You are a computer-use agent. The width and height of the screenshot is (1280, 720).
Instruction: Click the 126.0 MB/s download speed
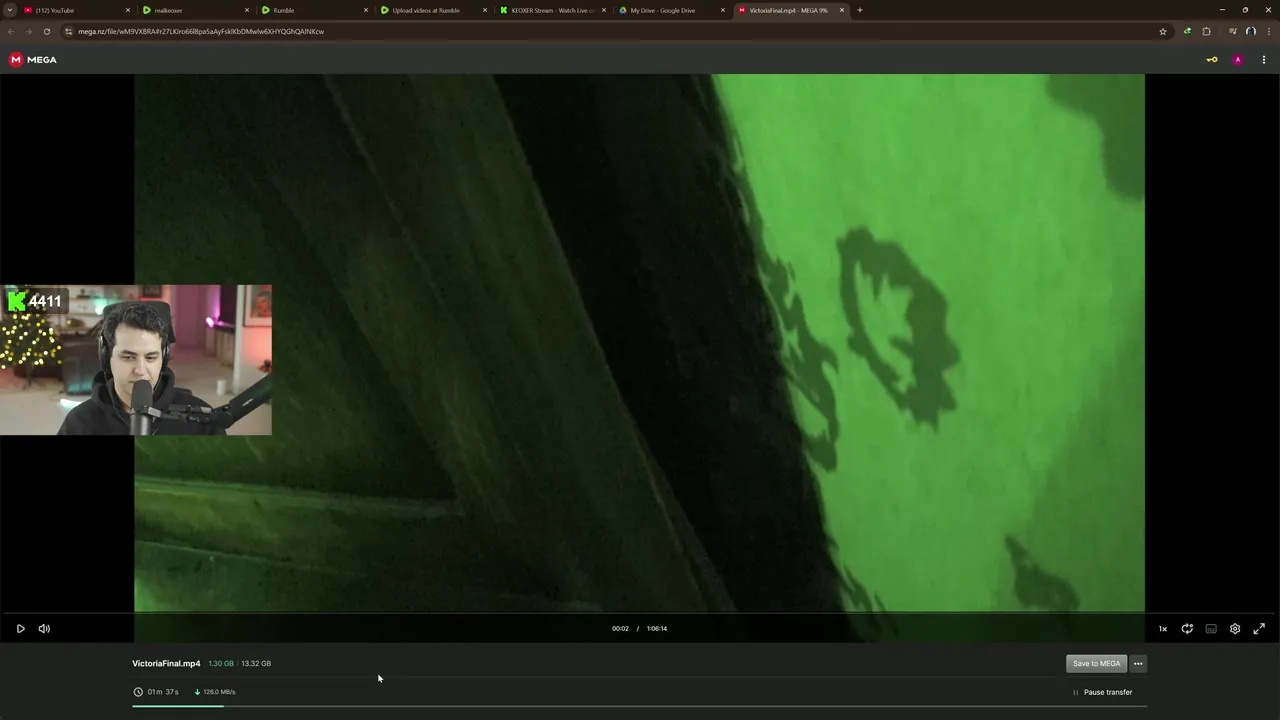tap(219, 692)
